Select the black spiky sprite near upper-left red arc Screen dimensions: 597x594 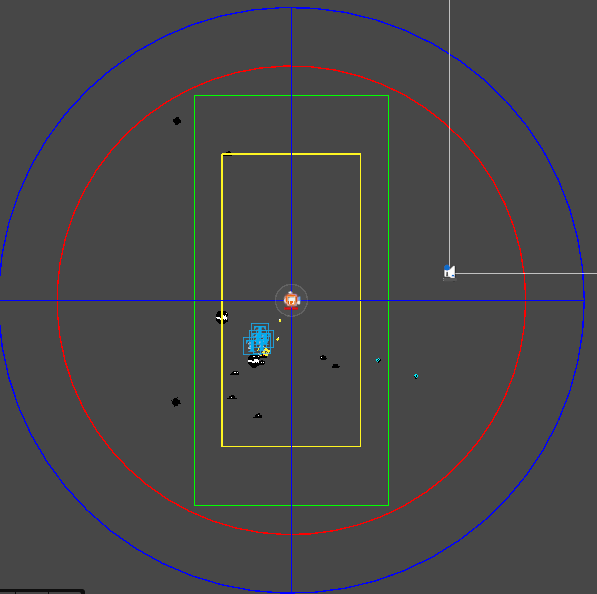(x=177, y=121)
